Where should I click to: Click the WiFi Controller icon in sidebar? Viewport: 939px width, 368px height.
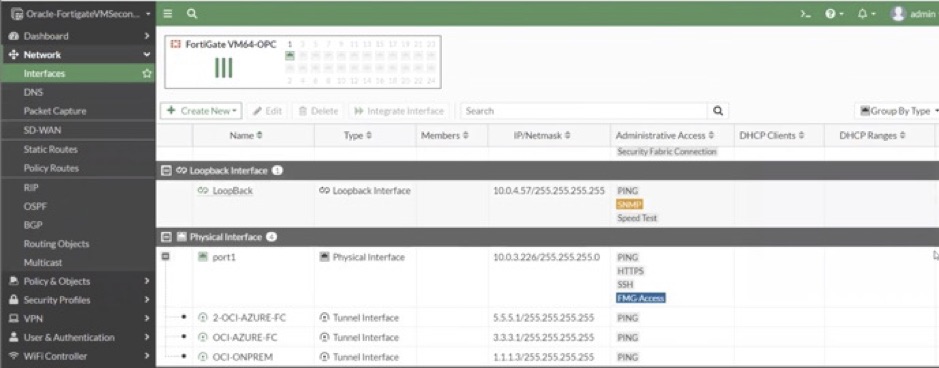(13, 356)
